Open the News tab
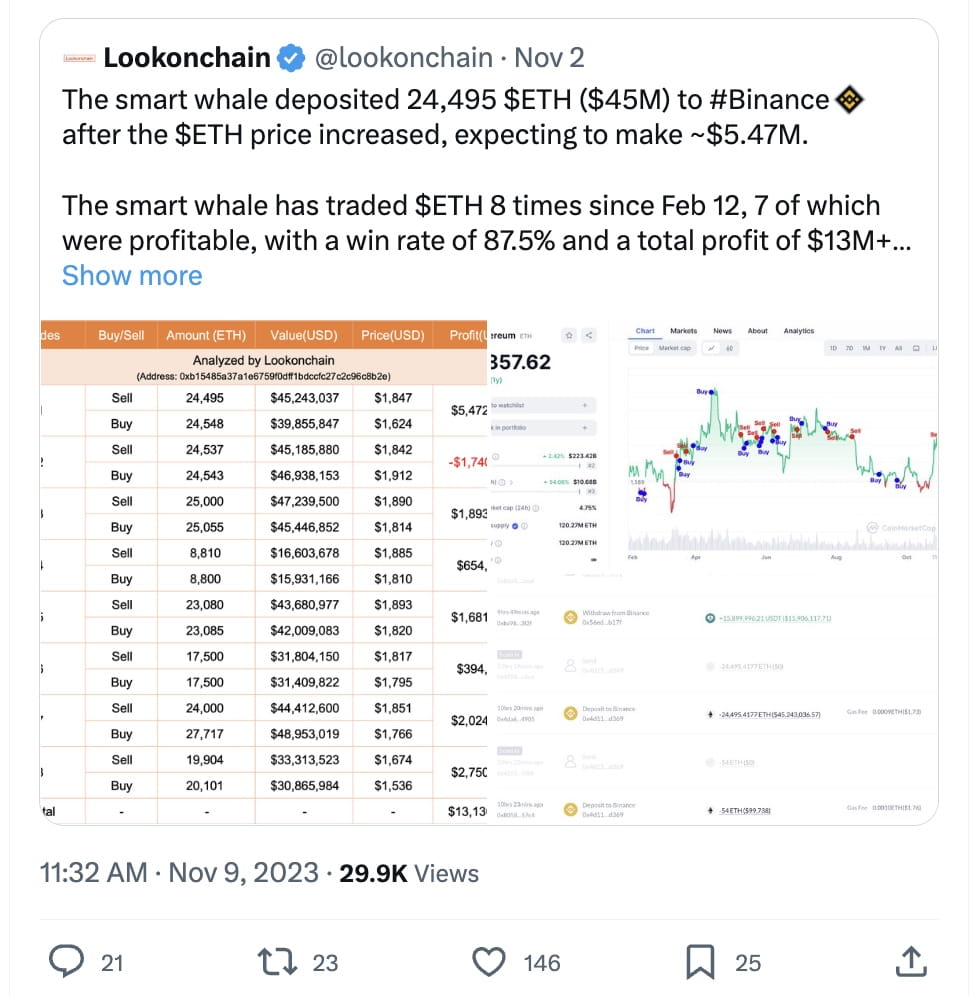Viewport: 970px width, 996px height. [x=722, y=331]
